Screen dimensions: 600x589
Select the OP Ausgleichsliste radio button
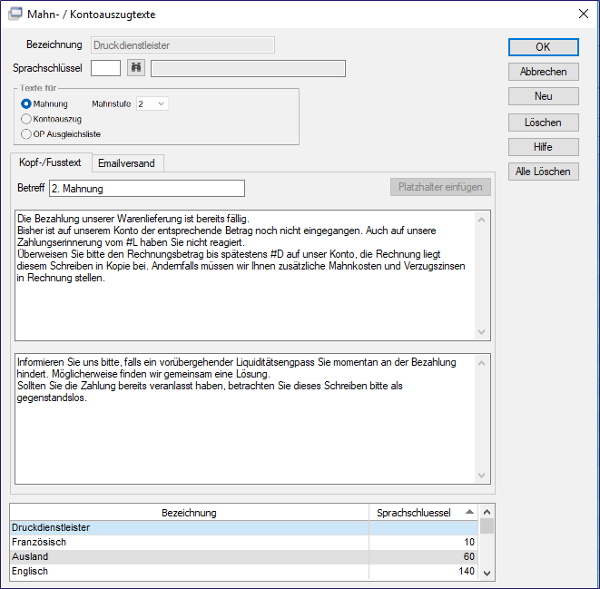point(26,134)
